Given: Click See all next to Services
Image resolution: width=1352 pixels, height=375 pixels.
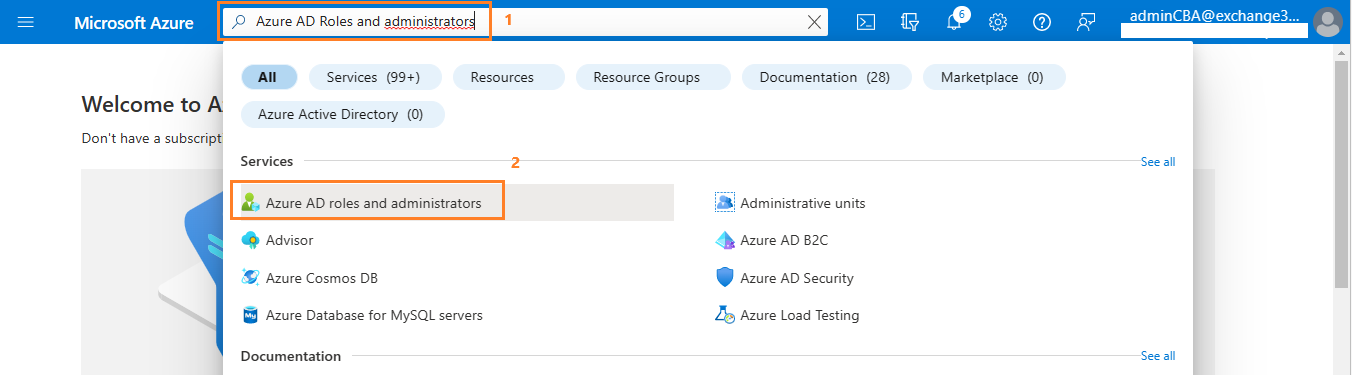Looking at the screenshot, I should (x=1158, y=161).
